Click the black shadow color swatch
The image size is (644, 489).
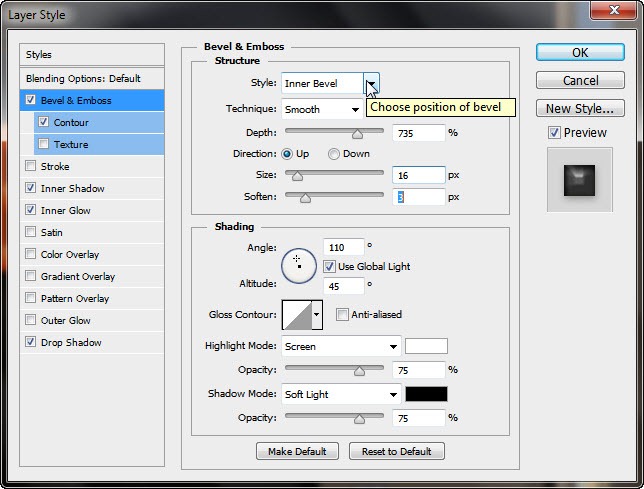(x=426, y=394)
